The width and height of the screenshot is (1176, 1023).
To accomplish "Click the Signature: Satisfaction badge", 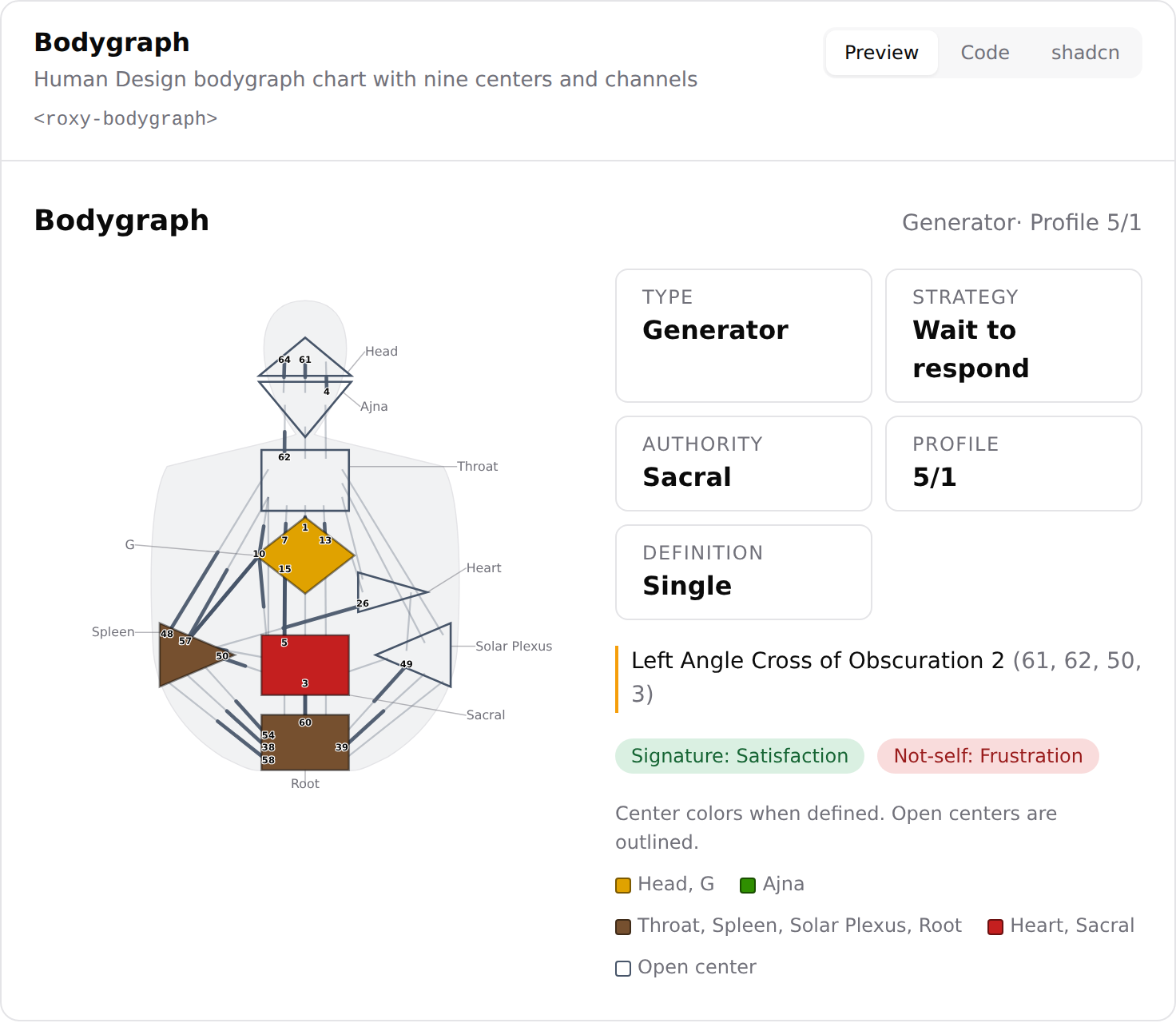I will click(x=740, y=756).
